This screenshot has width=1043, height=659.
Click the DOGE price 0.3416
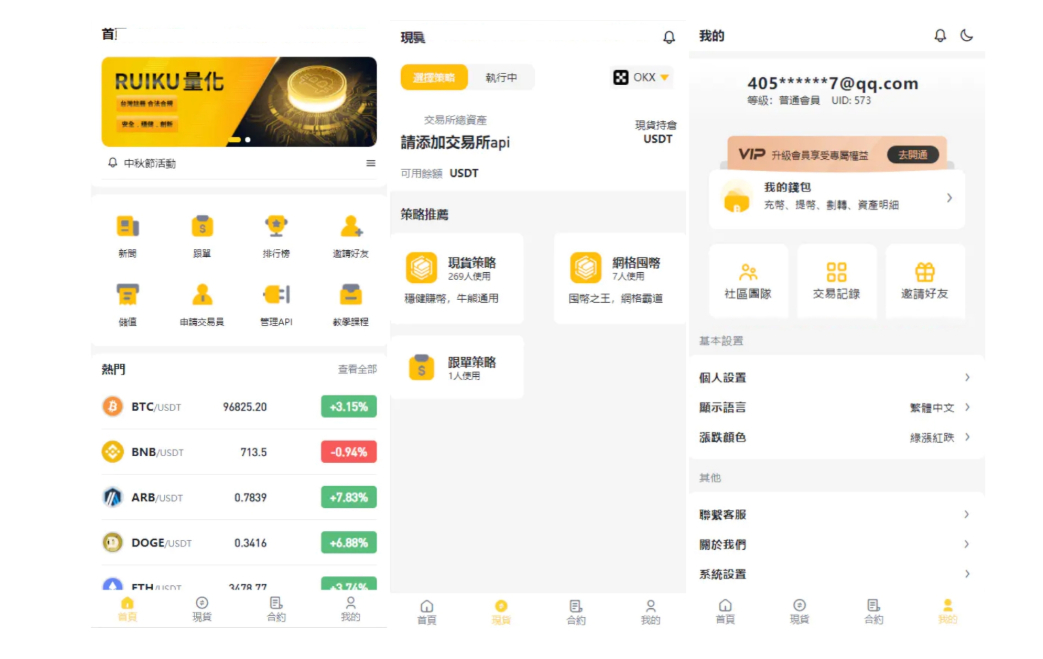click(x=250, y=543)
